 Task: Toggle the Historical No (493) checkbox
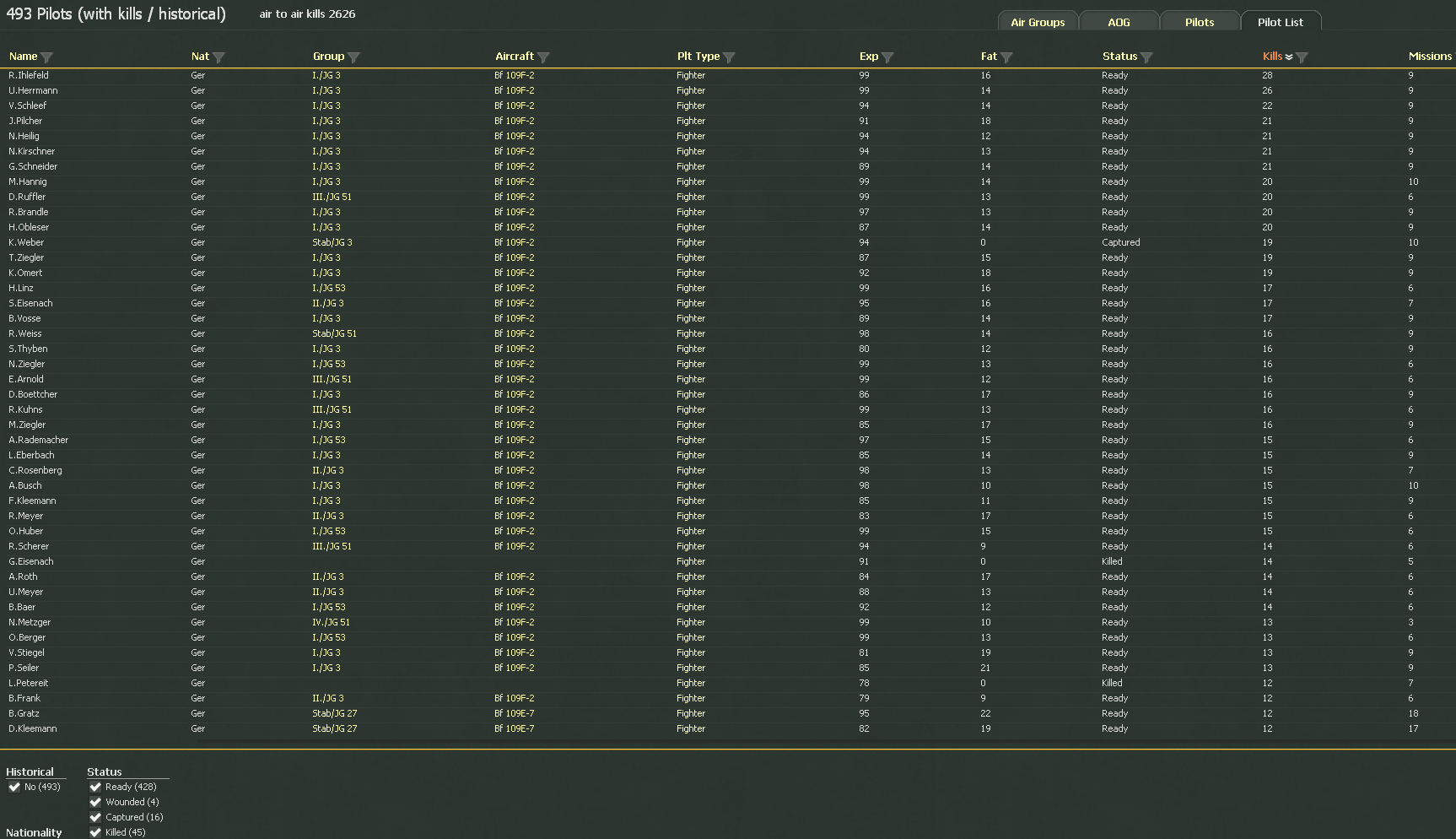coord(14,787)
